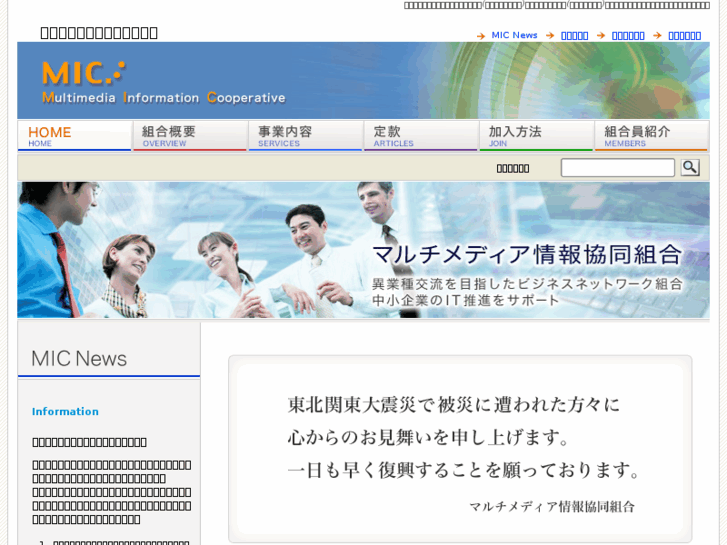The image size is (727, 545).
Task: Open the HOME navigation tab
Action: [75, 136]
